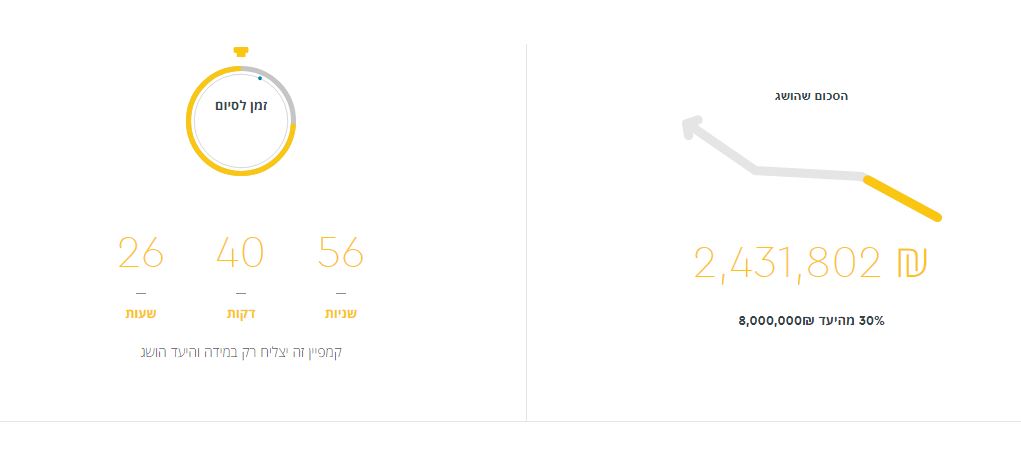The image size is (1021, 451).
Task: Click the "זמן לסיום" label inside the stopwatch
Action: [241, 105]
